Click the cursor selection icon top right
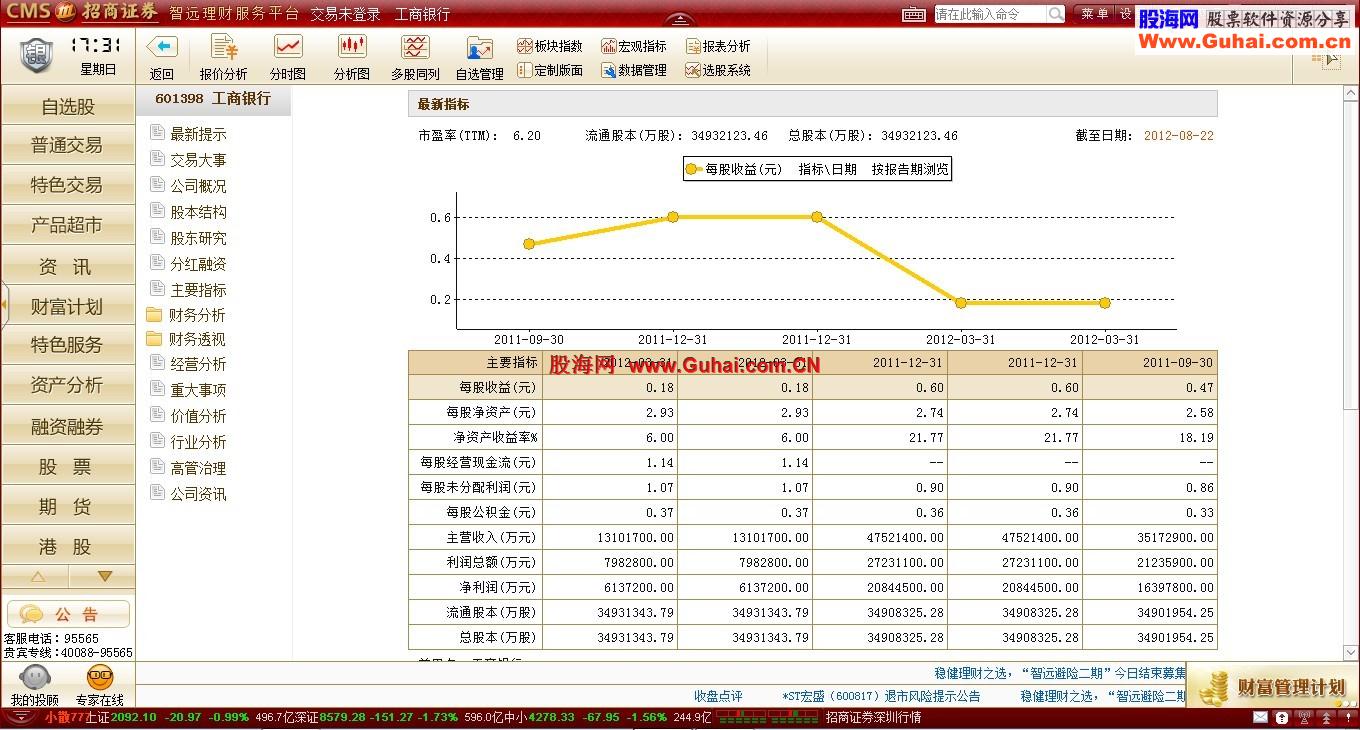 (1330, 59)
